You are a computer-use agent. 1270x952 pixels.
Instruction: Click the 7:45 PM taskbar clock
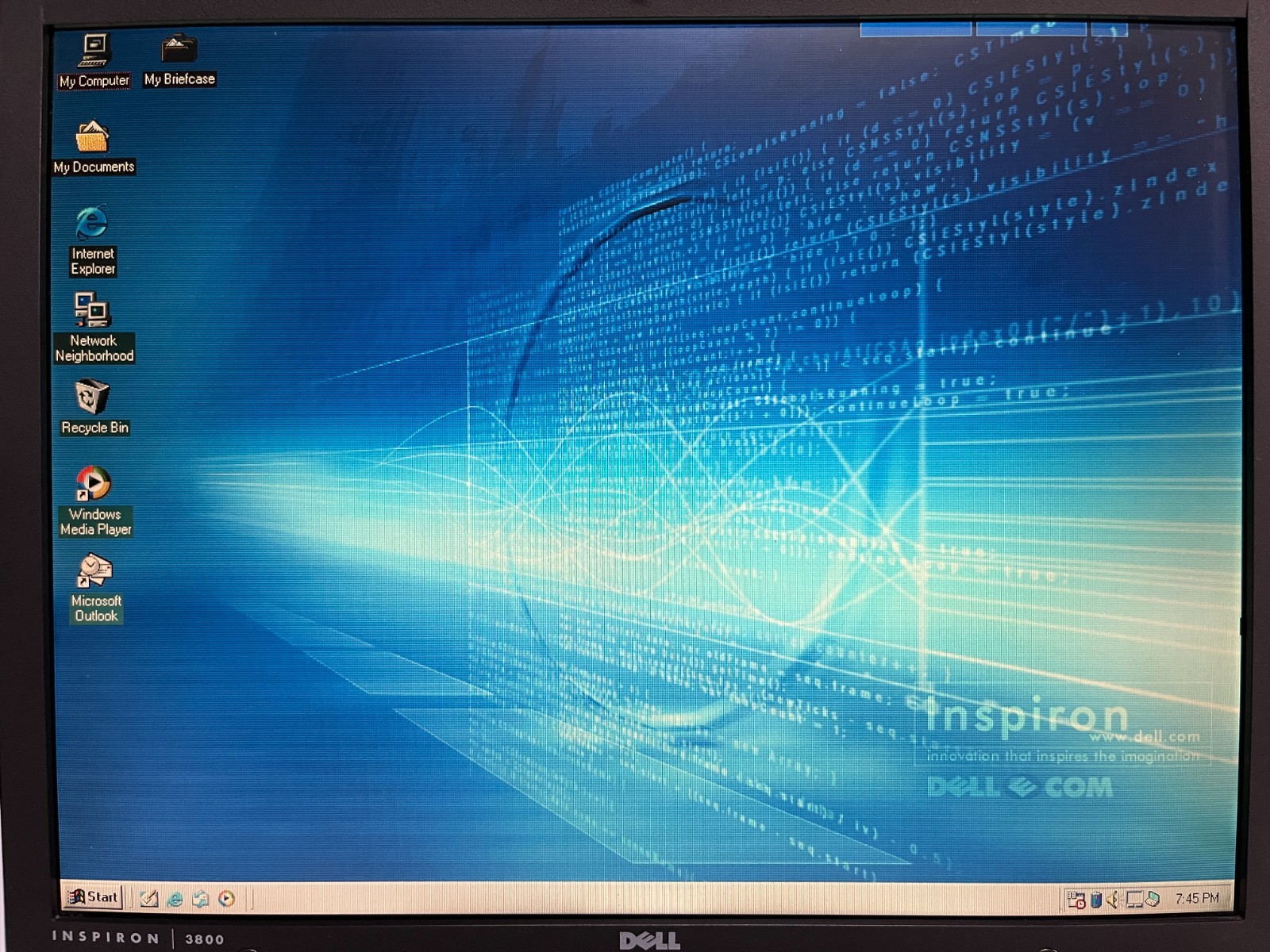coord(1197,898)
